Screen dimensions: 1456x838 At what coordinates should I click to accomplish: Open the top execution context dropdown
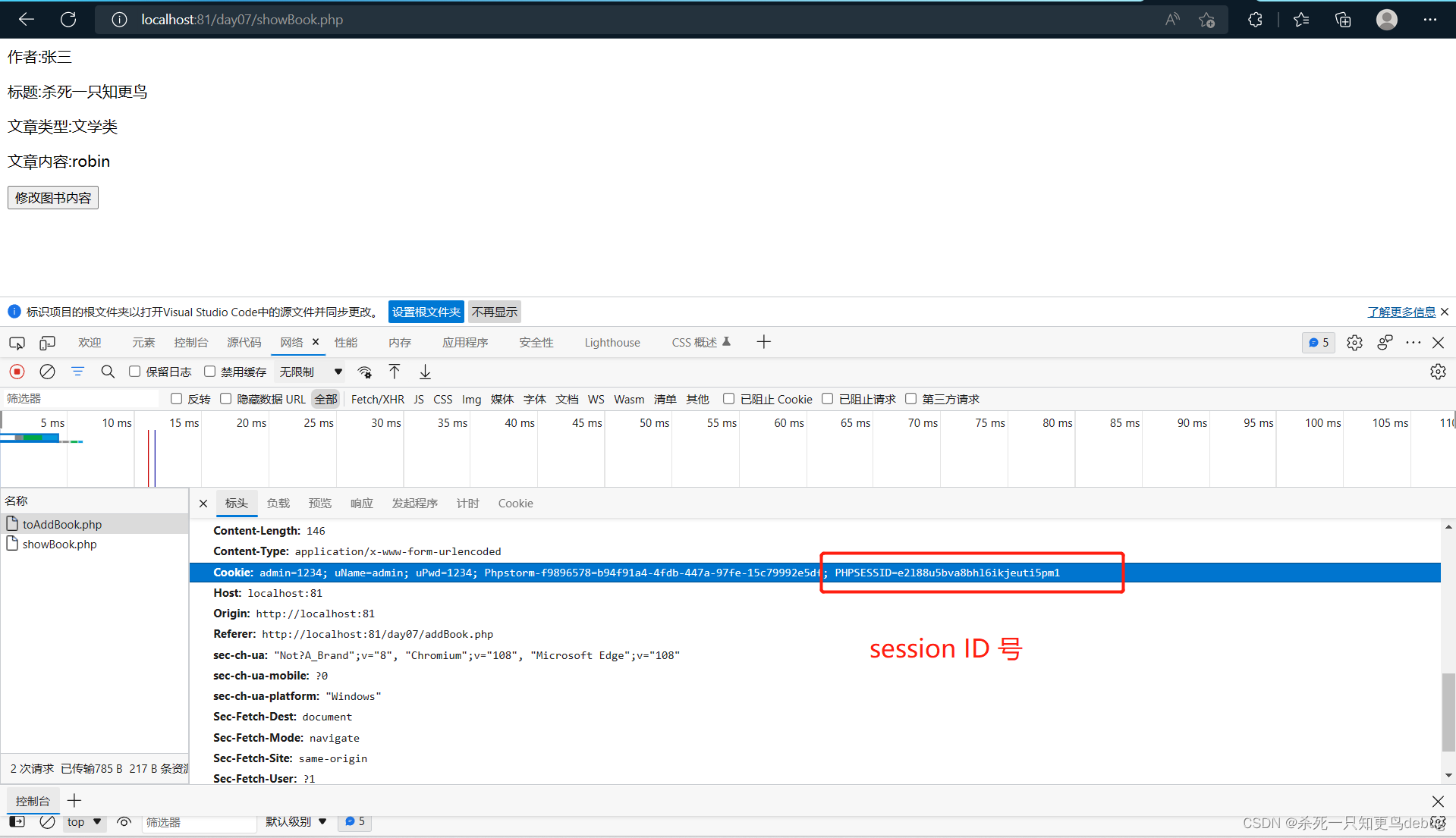click(84, 822)
